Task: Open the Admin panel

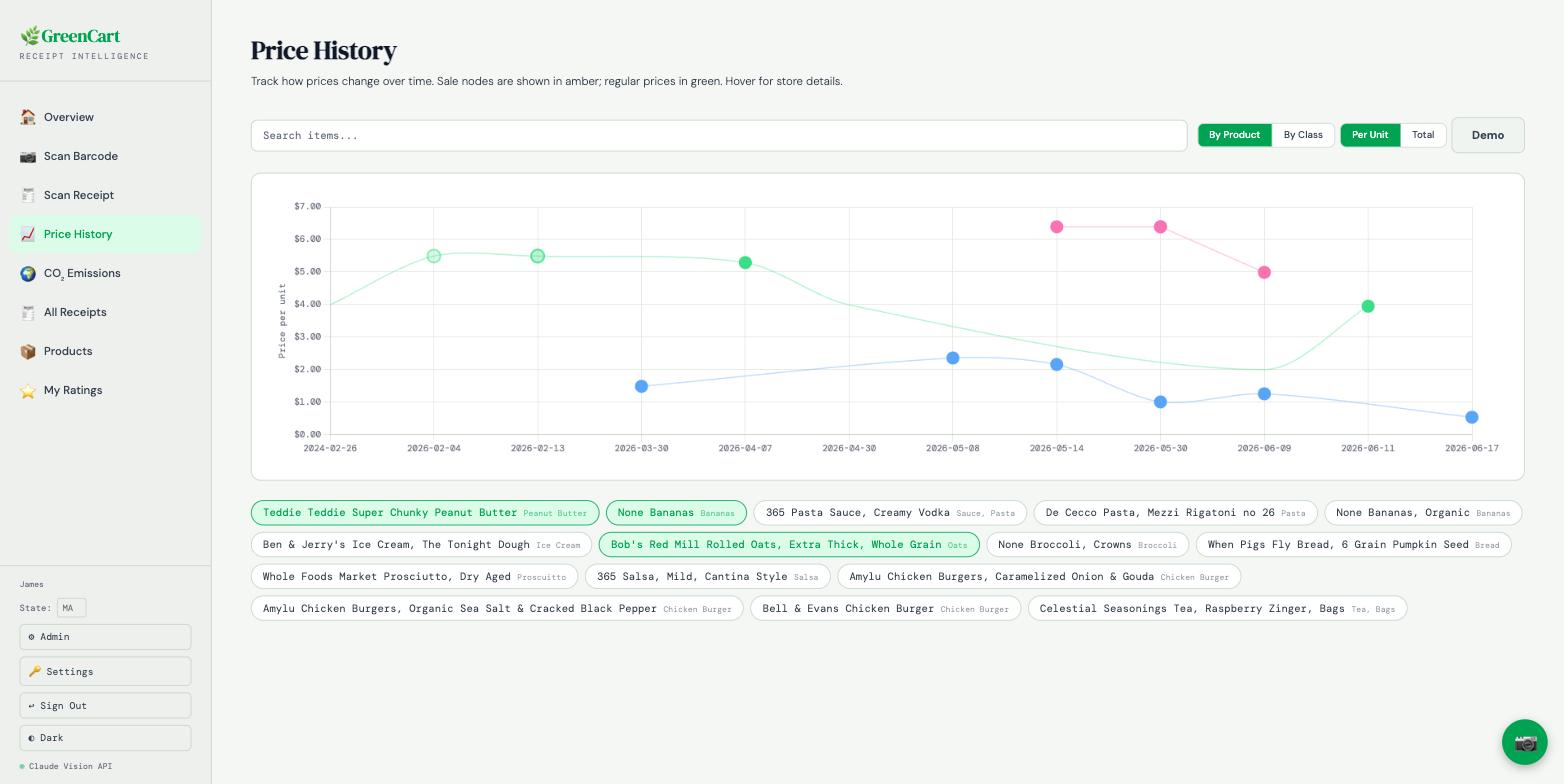Action: (x=105, y=637)
